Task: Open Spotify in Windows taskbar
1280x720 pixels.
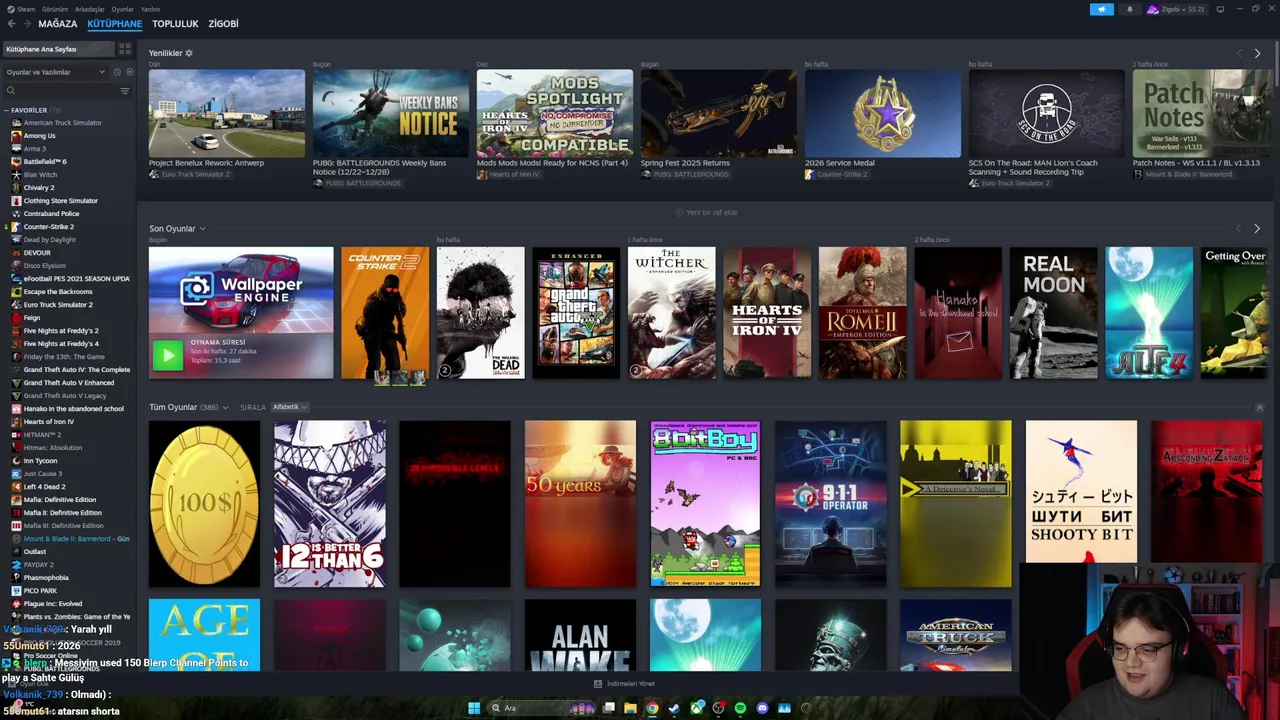Action: (740, 708)
